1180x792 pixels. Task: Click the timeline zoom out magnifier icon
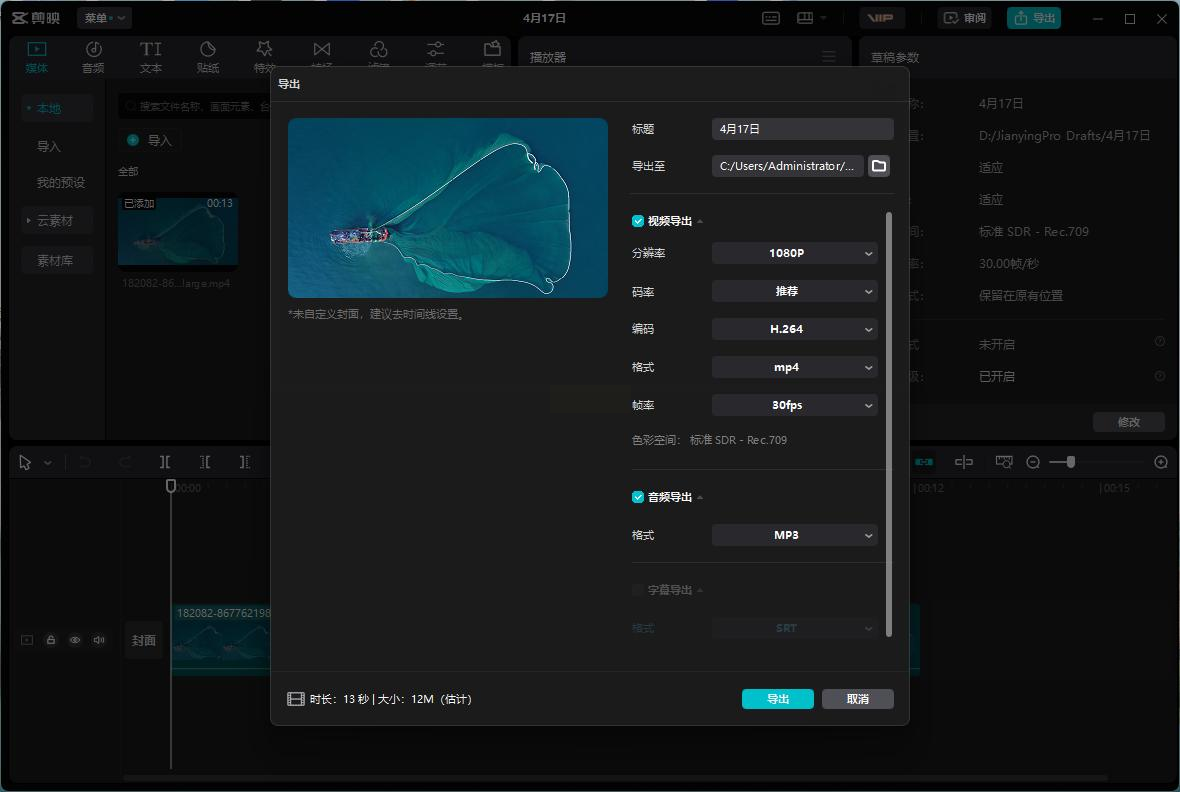1033,462
